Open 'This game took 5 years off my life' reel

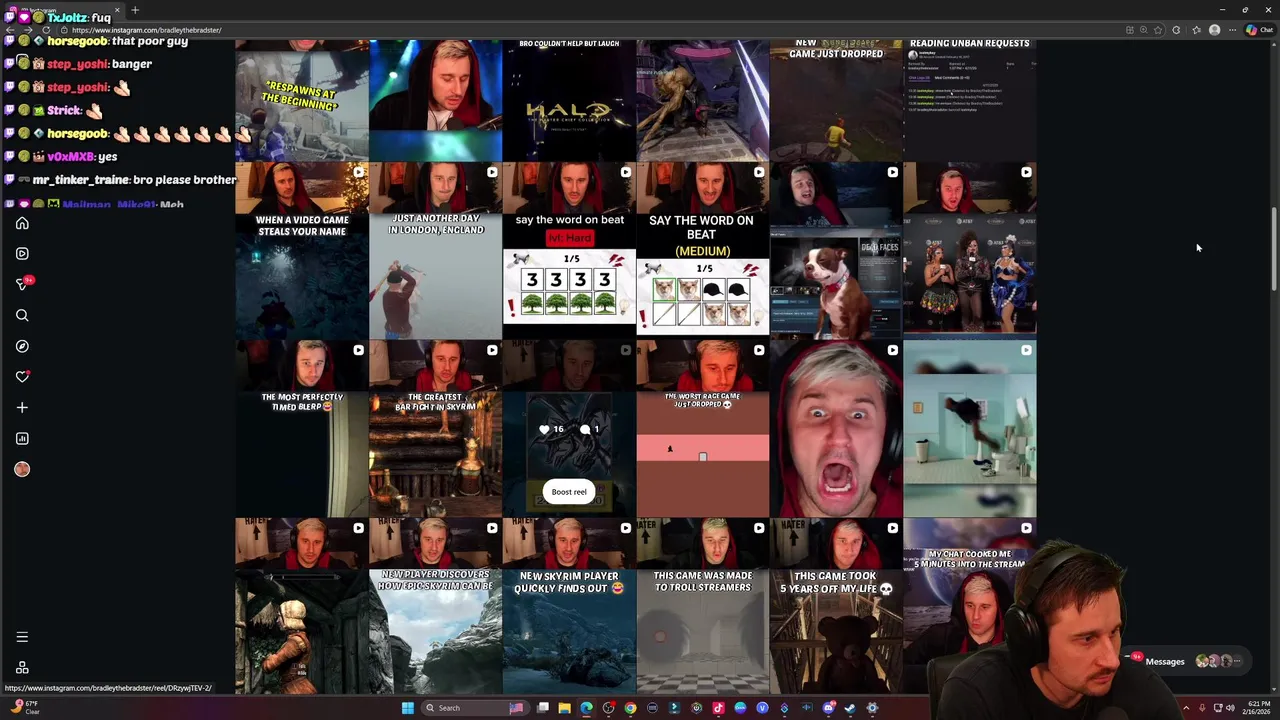coord(836,606)
